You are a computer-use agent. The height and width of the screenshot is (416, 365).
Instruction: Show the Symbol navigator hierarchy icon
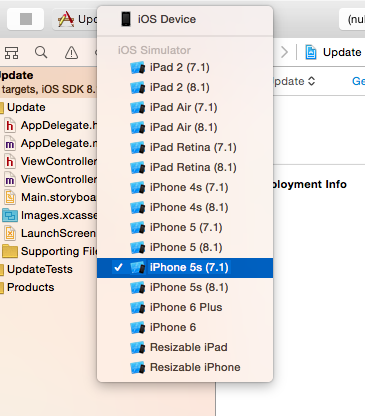[11, 53]
